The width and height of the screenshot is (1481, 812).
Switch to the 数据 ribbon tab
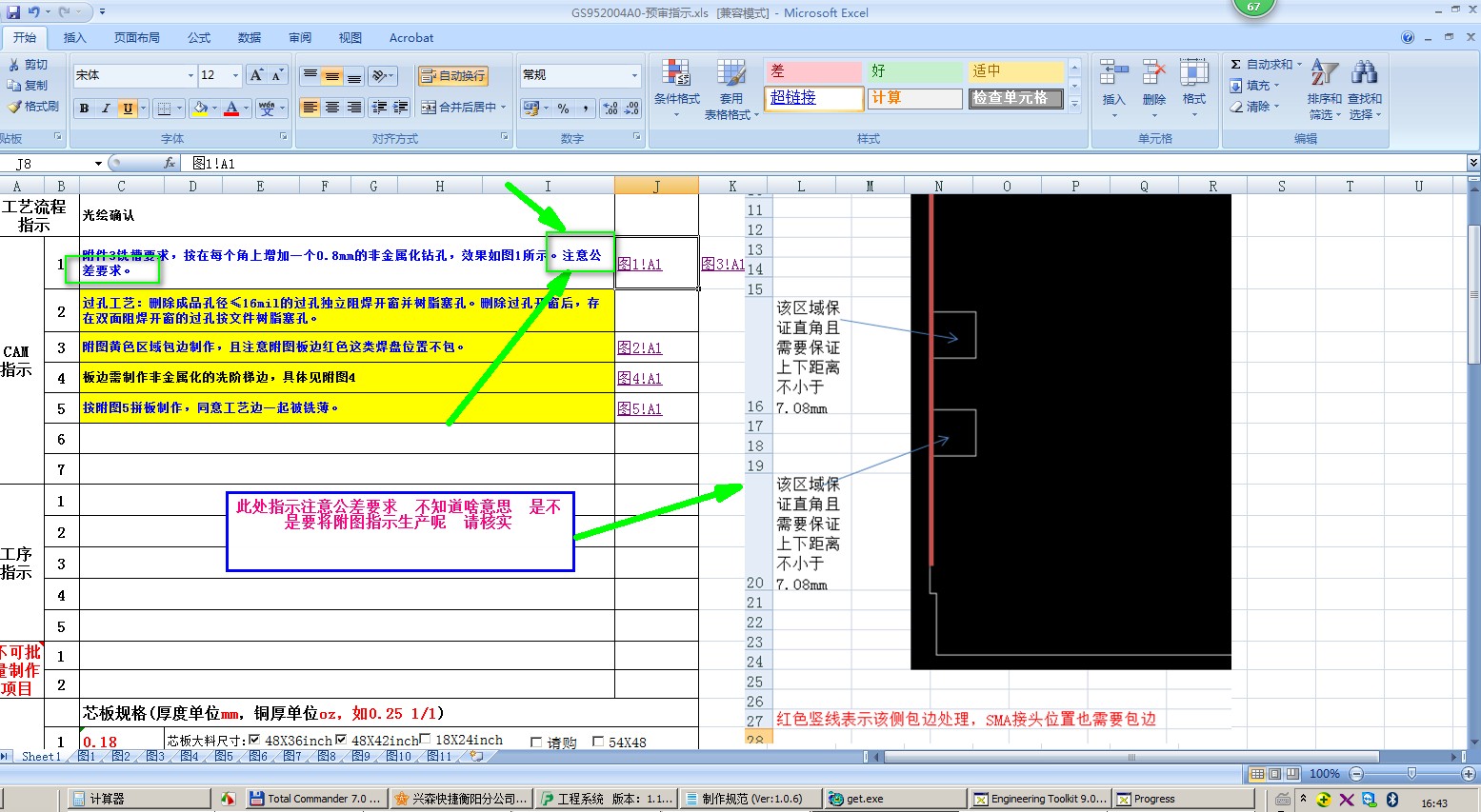tap(250, 38)
